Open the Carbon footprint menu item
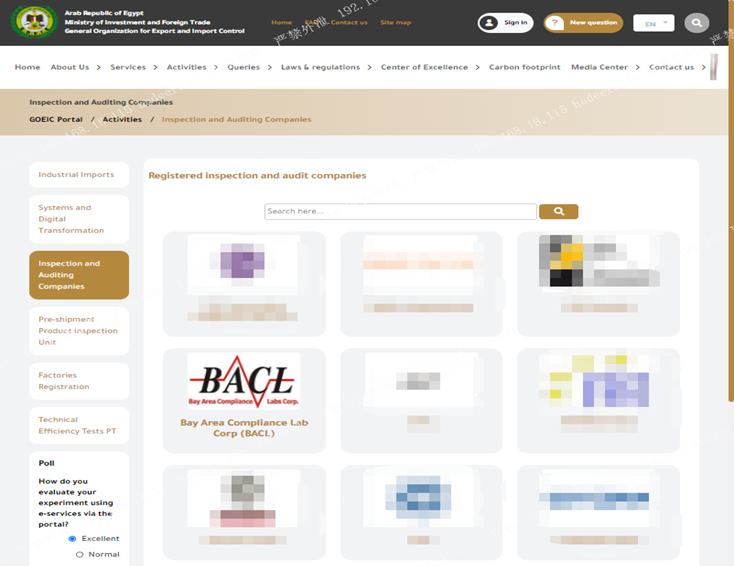The height and width of the screenshot is (566, 734). click(x=524, y=67)
